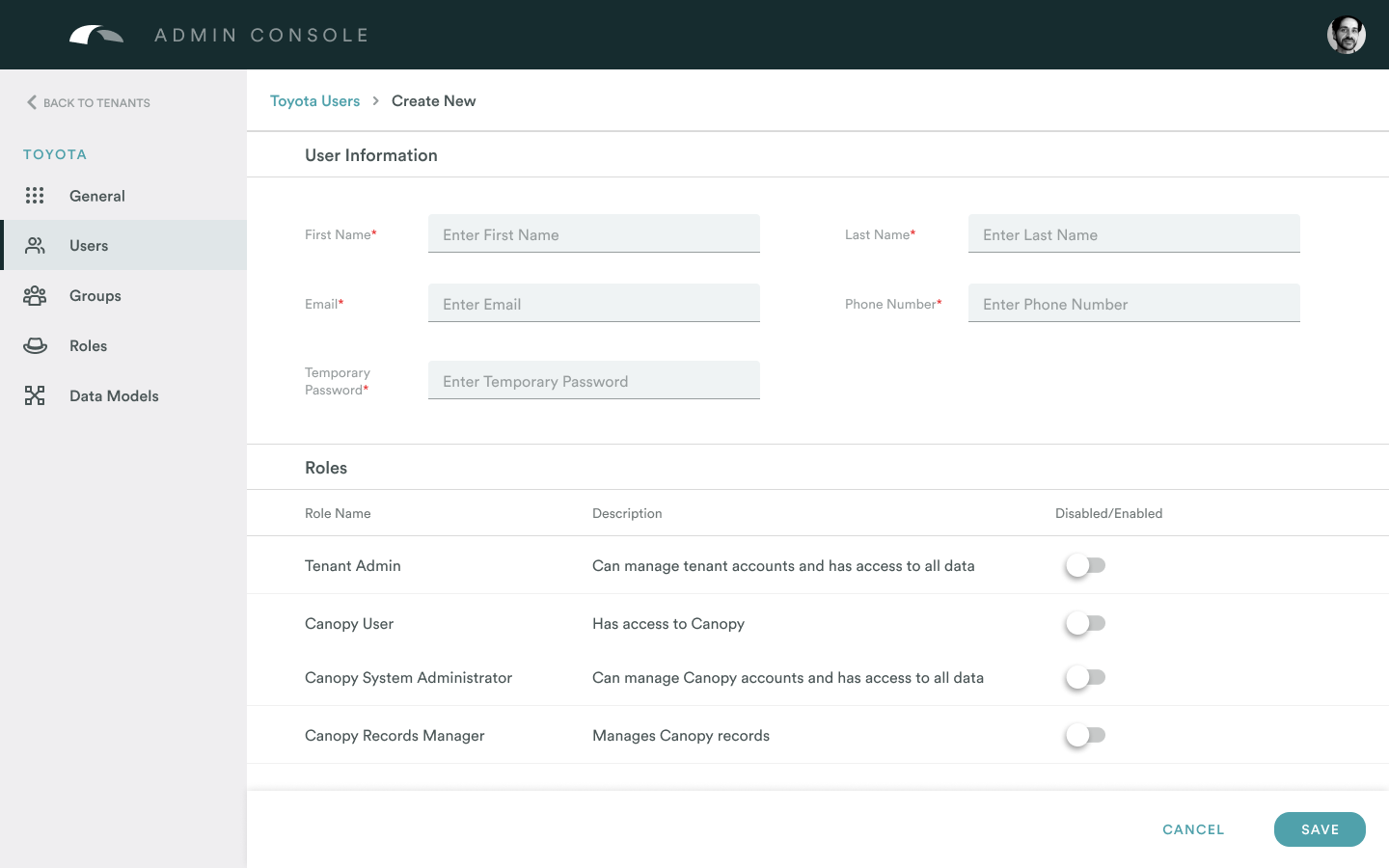
Task: Enable the Canopy User role toggle
Action: [x=1085, y=624]
